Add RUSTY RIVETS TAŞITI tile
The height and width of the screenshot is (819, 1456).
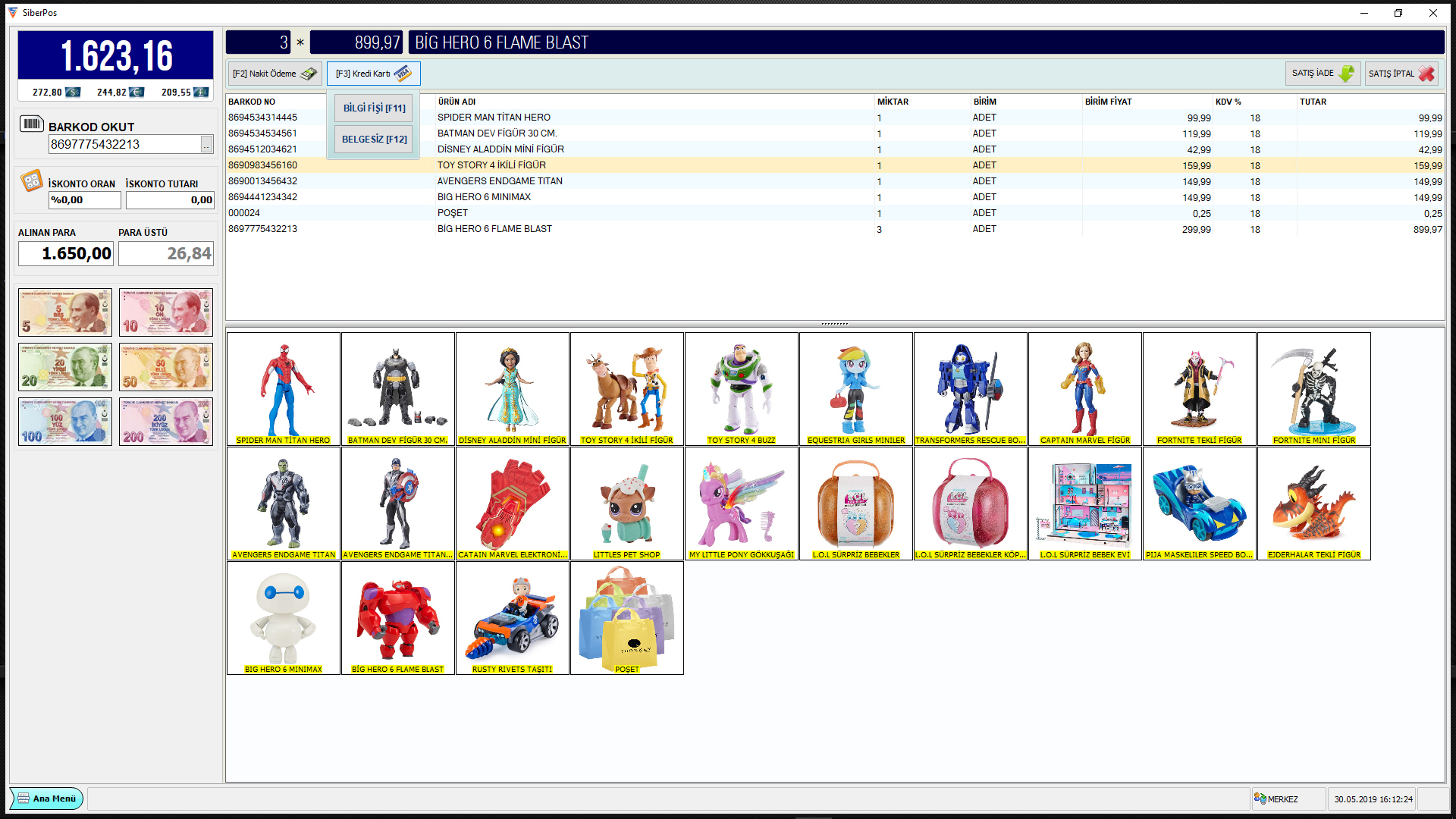[513, 618]
